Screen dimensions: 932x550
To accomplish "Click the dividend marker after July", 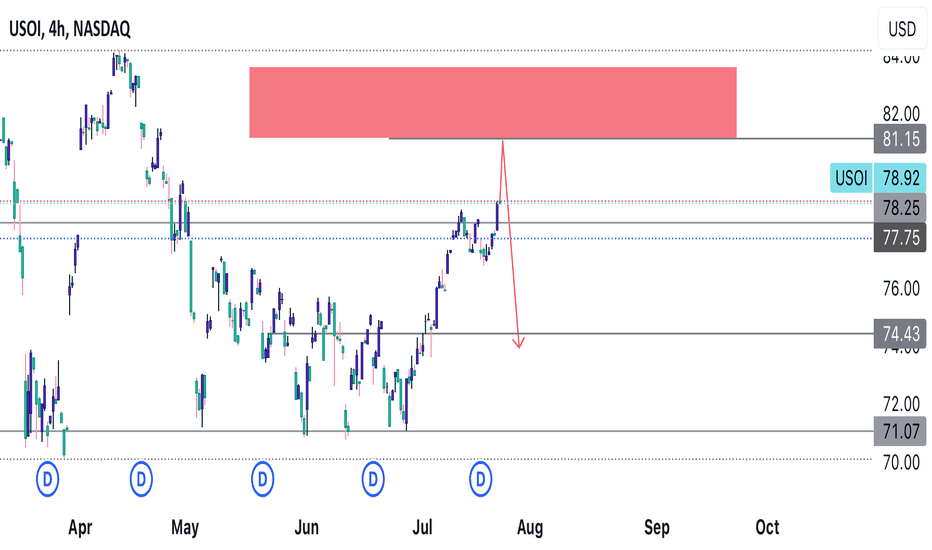I will tap(480, 478).
